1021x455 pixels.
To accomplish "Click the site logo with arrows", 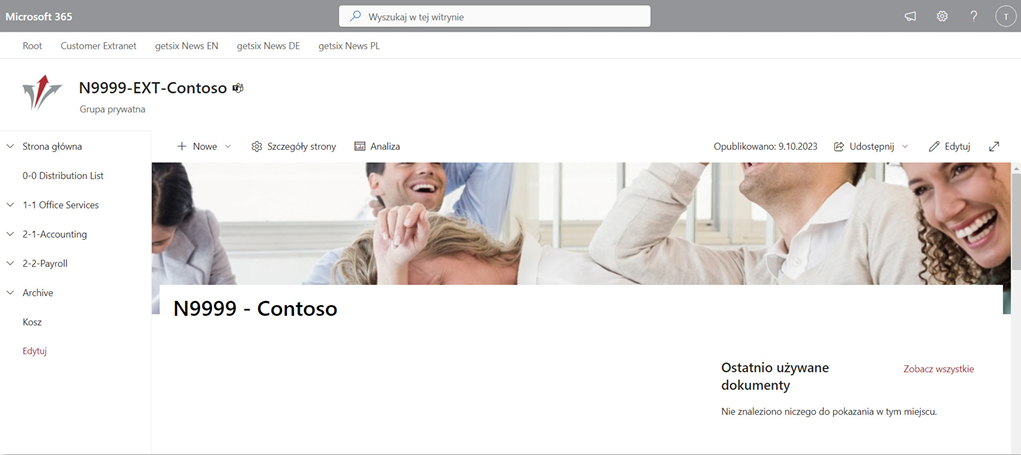I will (x=41, y=92).
